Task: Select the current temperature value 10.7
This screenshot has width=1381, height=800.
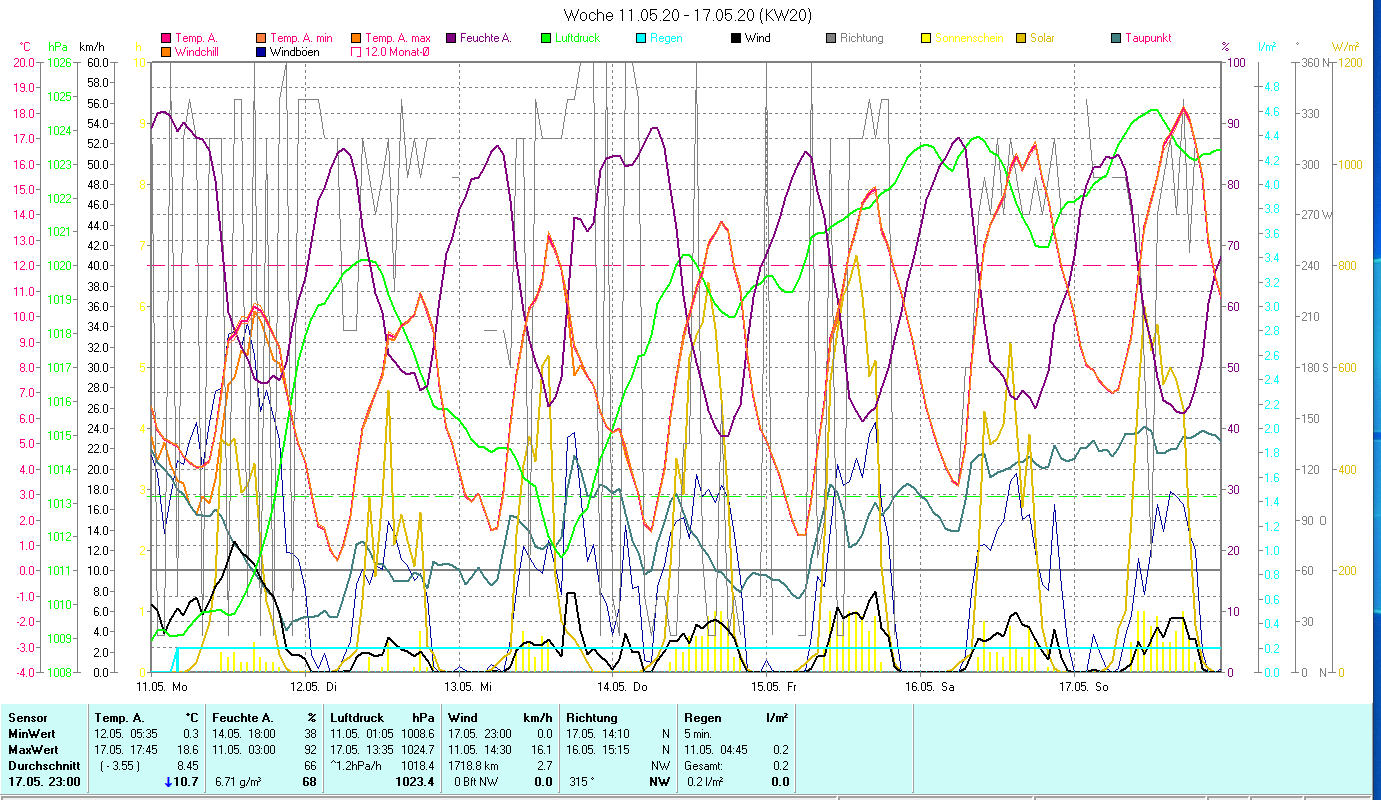Action: click(x=188, y=782)
